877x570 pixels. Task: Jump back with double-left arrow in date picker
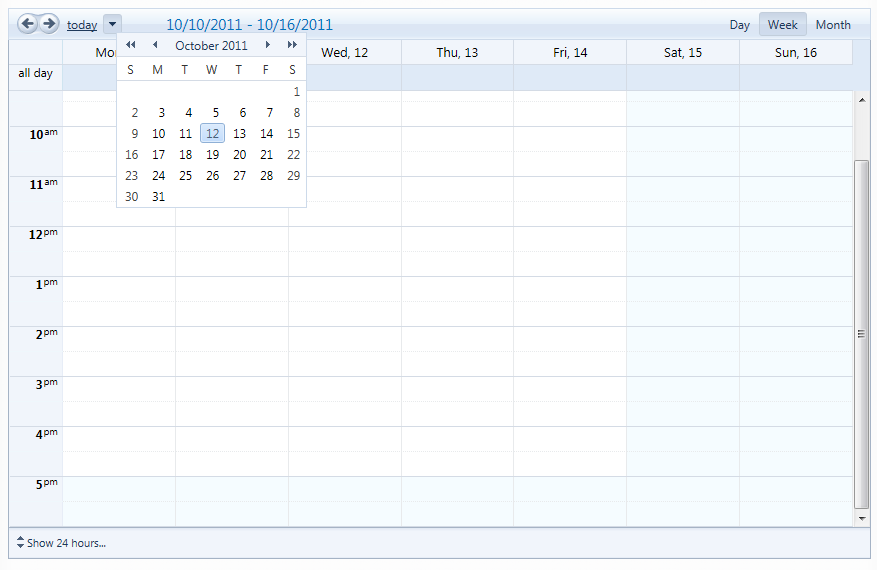pyautogui.click(x=131, y=45)
